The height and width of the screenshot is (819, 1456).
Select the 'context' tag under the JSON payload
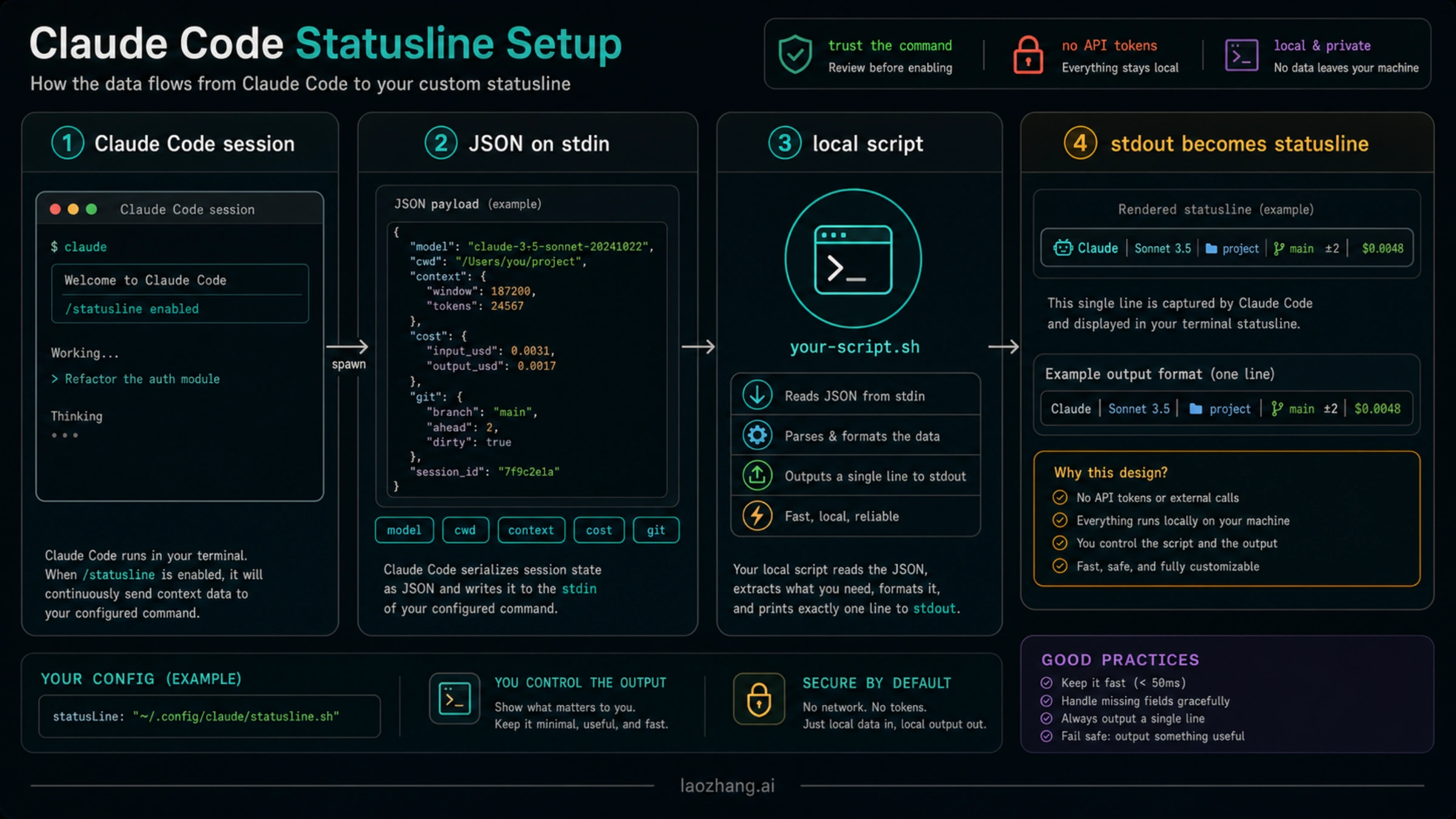531,530
